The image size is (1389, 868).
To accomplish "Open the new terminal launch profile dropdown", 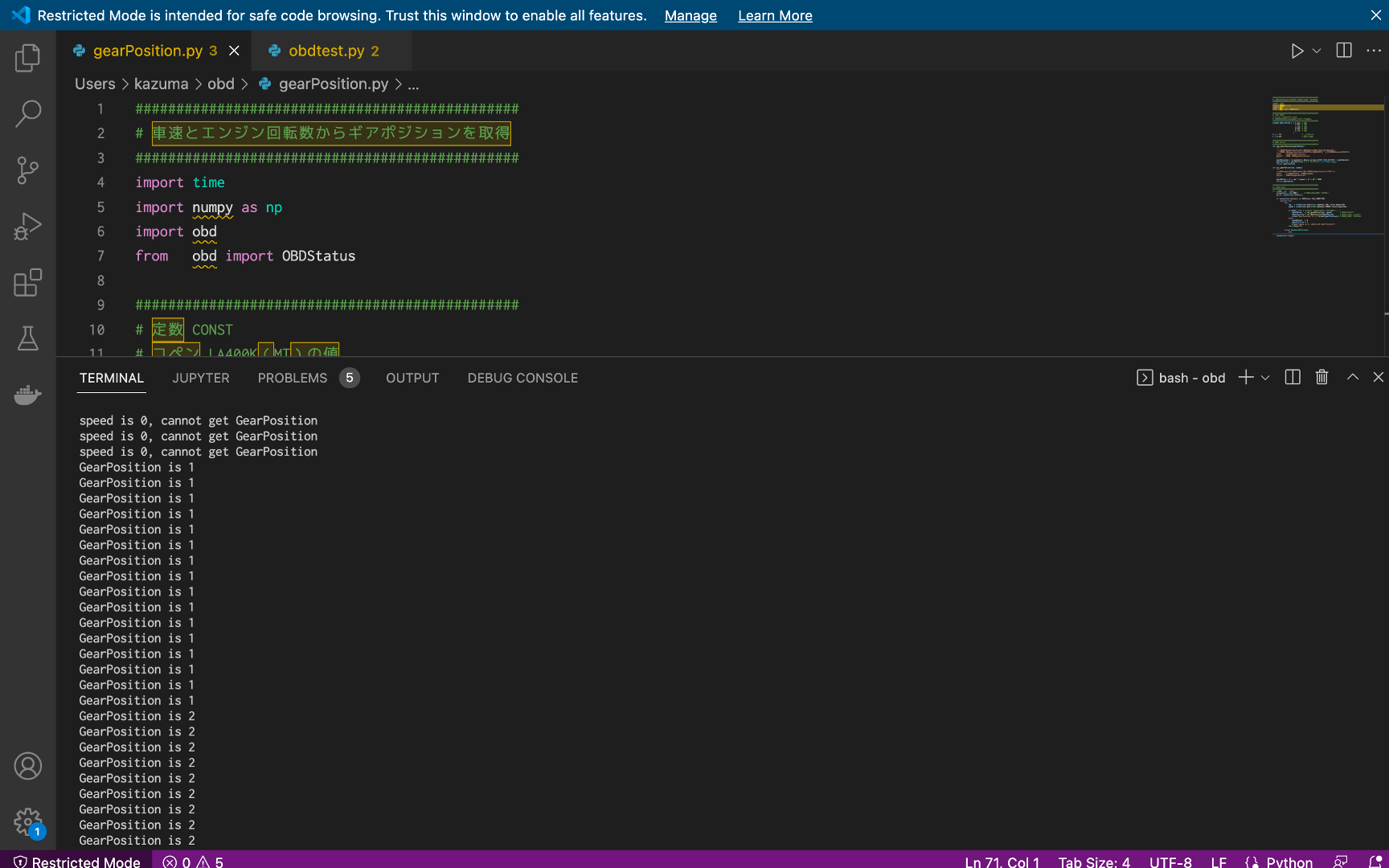I will point(1265,378).
